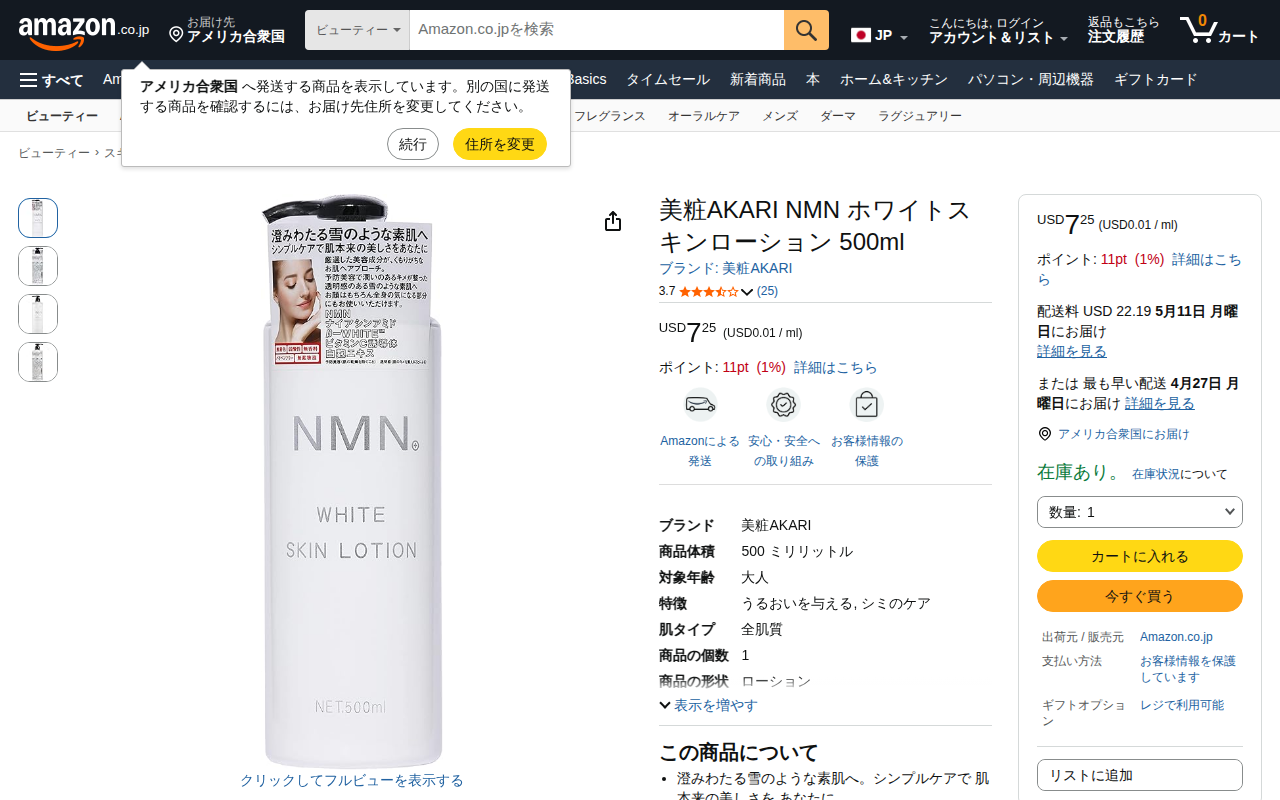The image size is (1280, 800).
Task: Click the Amazonによる発送 delivery truck icon
Action: click(700, 405)
